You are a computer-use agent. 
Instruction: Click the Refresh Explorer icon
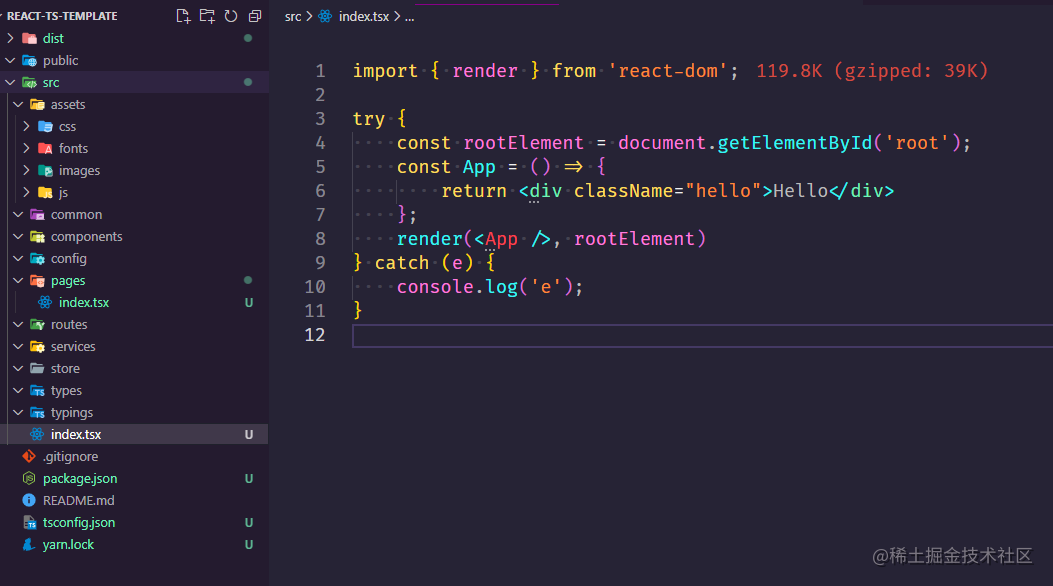click(x=231, y=15)
